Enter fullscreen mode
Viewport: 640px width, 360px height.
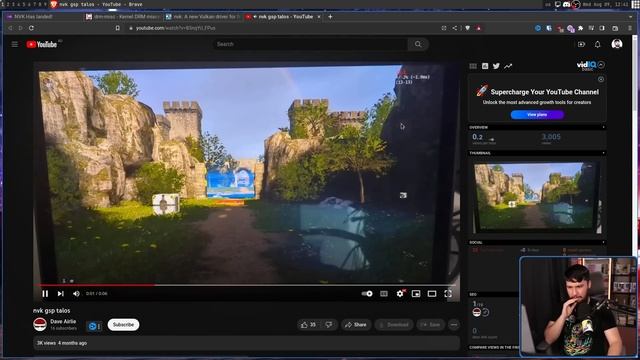pyautogui.click(x=448, y=293)
